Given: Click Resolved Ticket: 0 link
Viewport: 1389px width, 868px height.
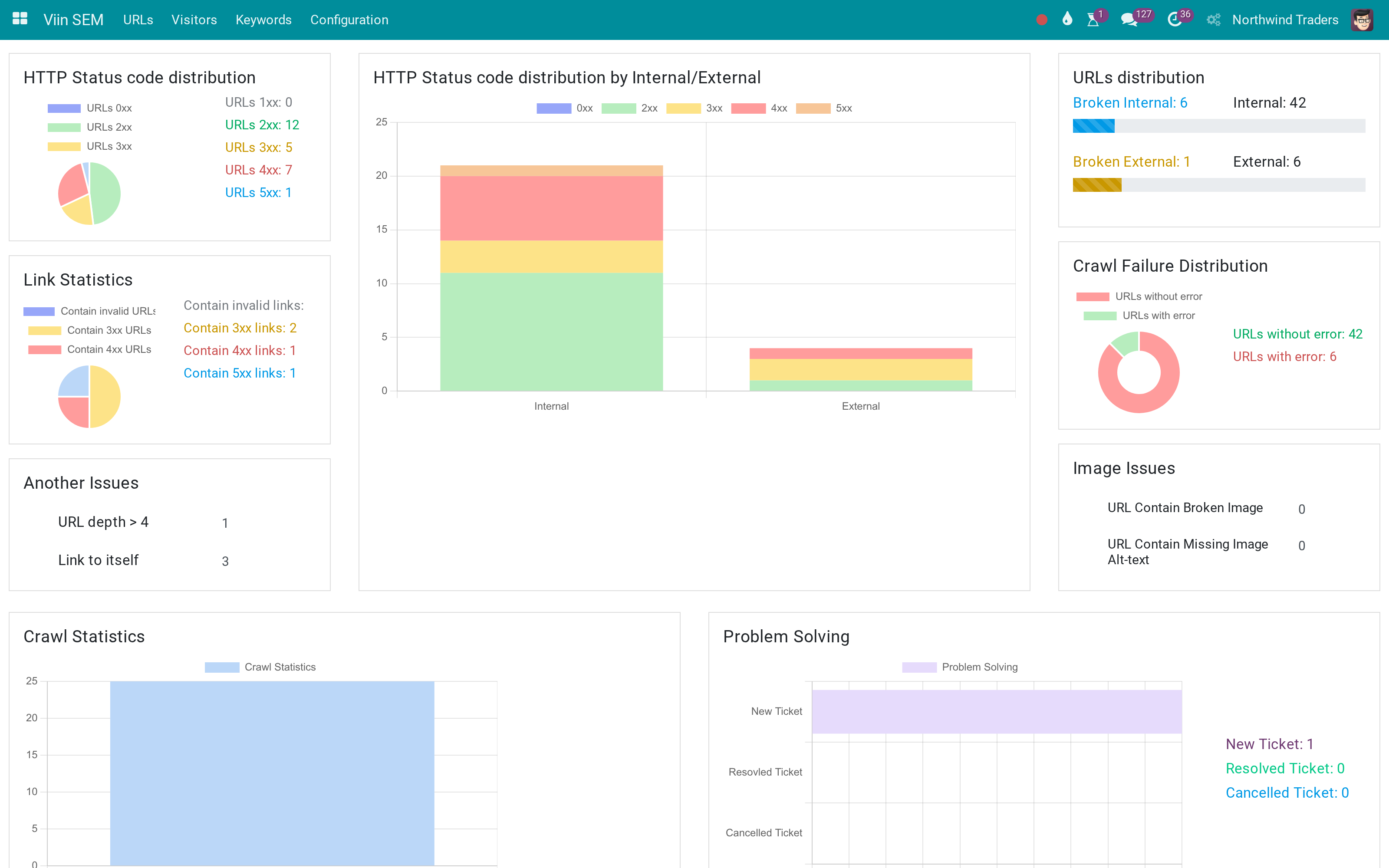Looking at the screenshot, I should [x=1285, y=768].
